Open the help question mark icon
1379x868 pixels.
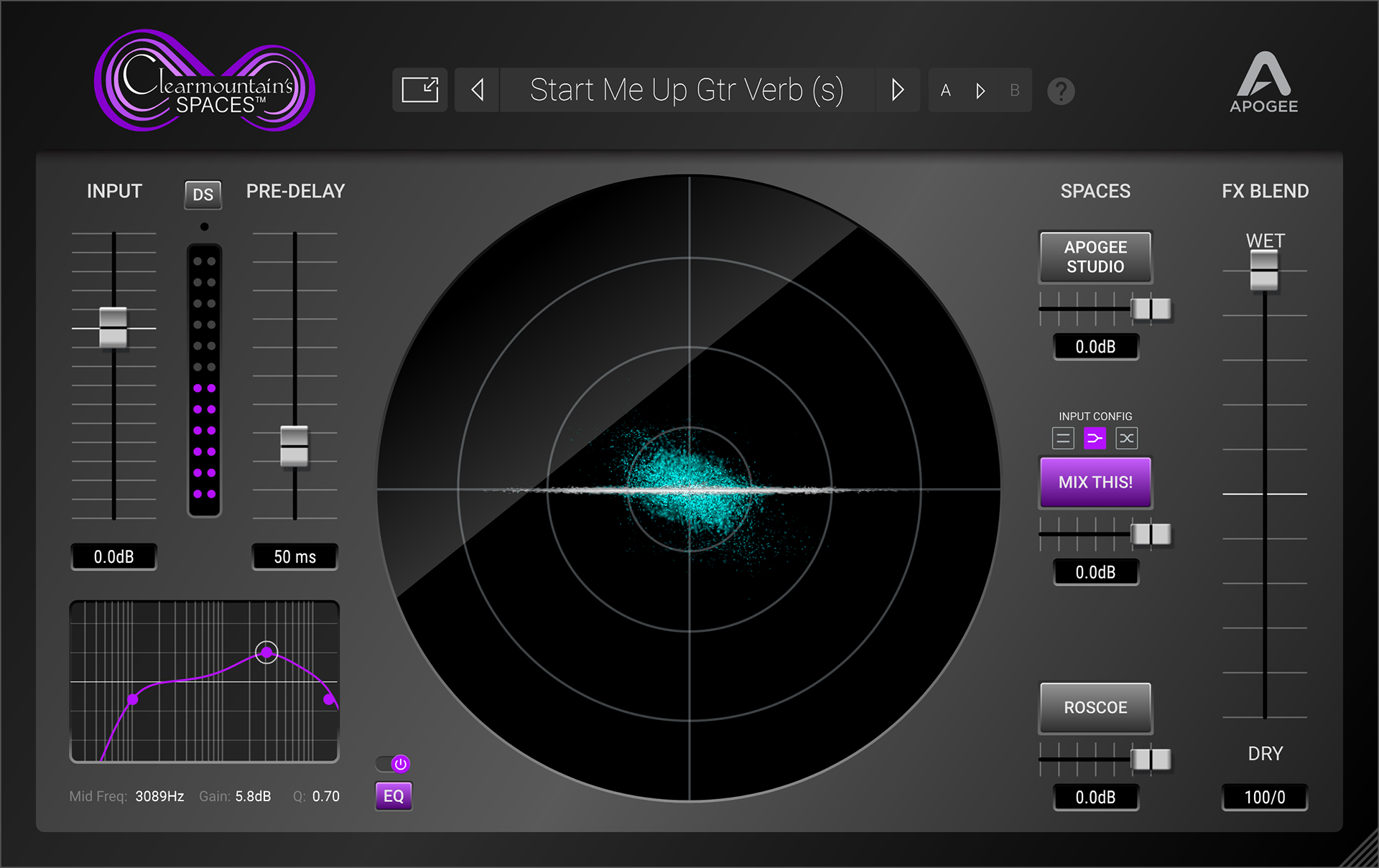[1061, 91]
